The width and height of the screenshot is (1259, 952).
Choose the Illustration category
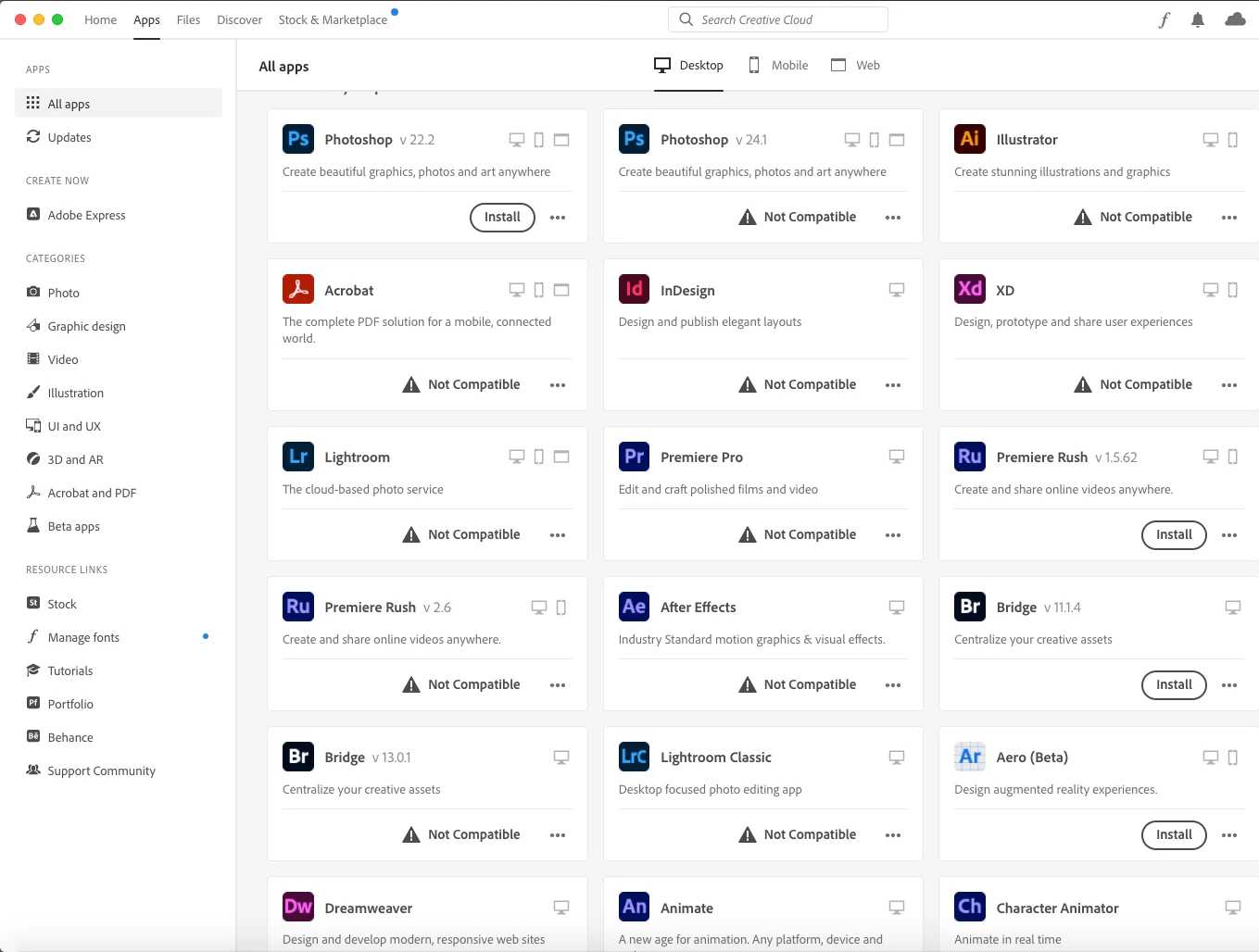click(x=119, y=393)
